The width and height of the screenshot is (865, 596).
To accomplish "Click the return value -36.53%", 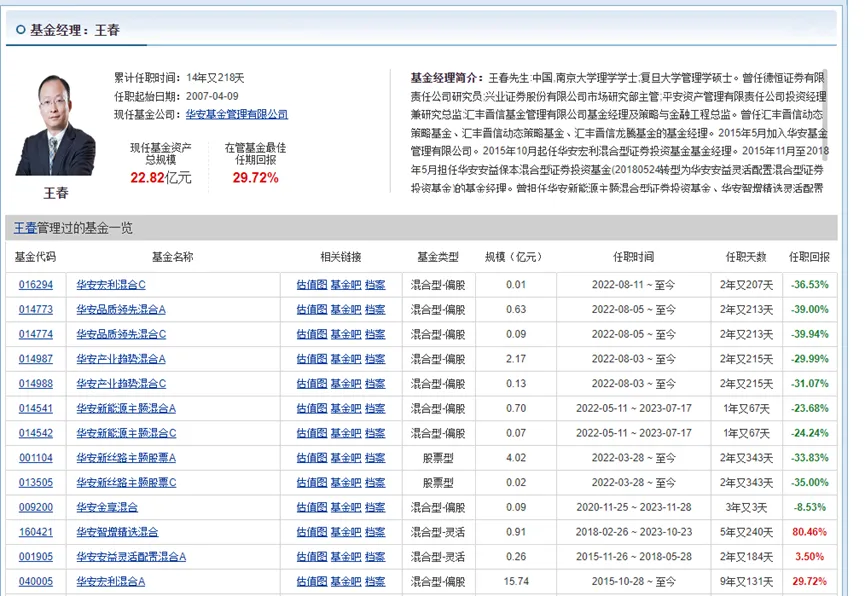I will (x=809, y=285).
